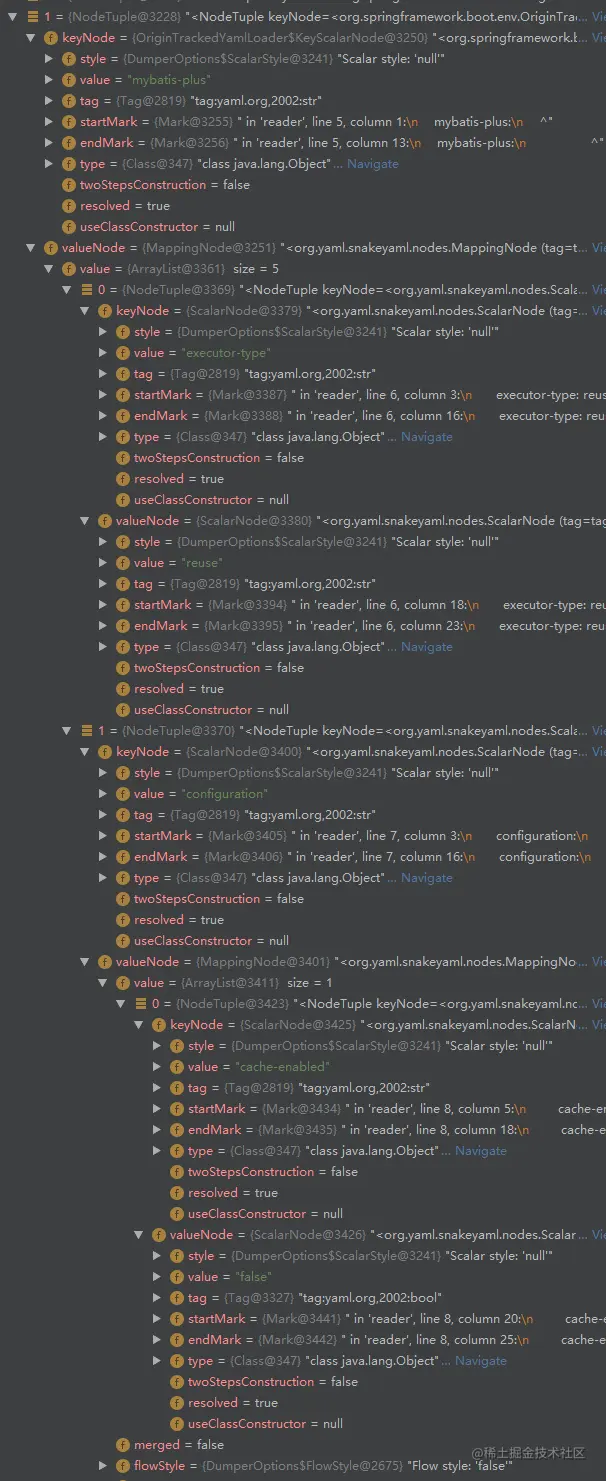This screenshot has width=606, height=1481.
Task: Click the field icon of the merged = false row
Action: point(123,1445)
